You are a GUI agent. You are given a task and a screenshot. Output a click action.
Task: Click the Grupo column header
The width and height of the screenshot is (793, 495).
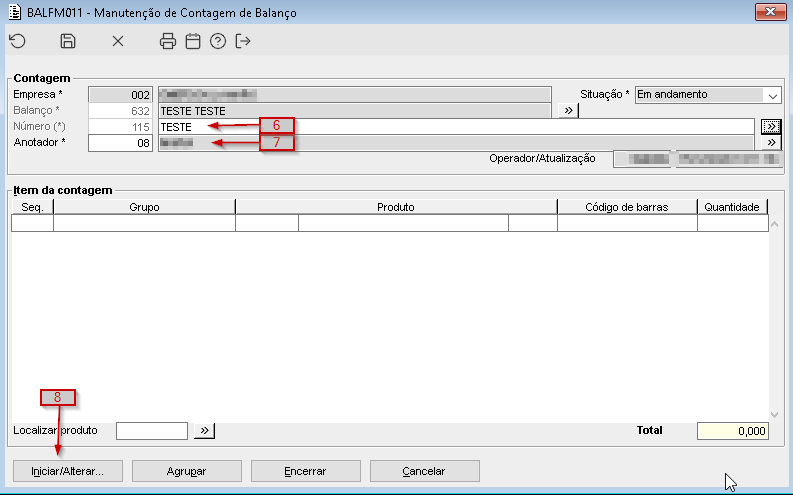click(x=144, y=207)
